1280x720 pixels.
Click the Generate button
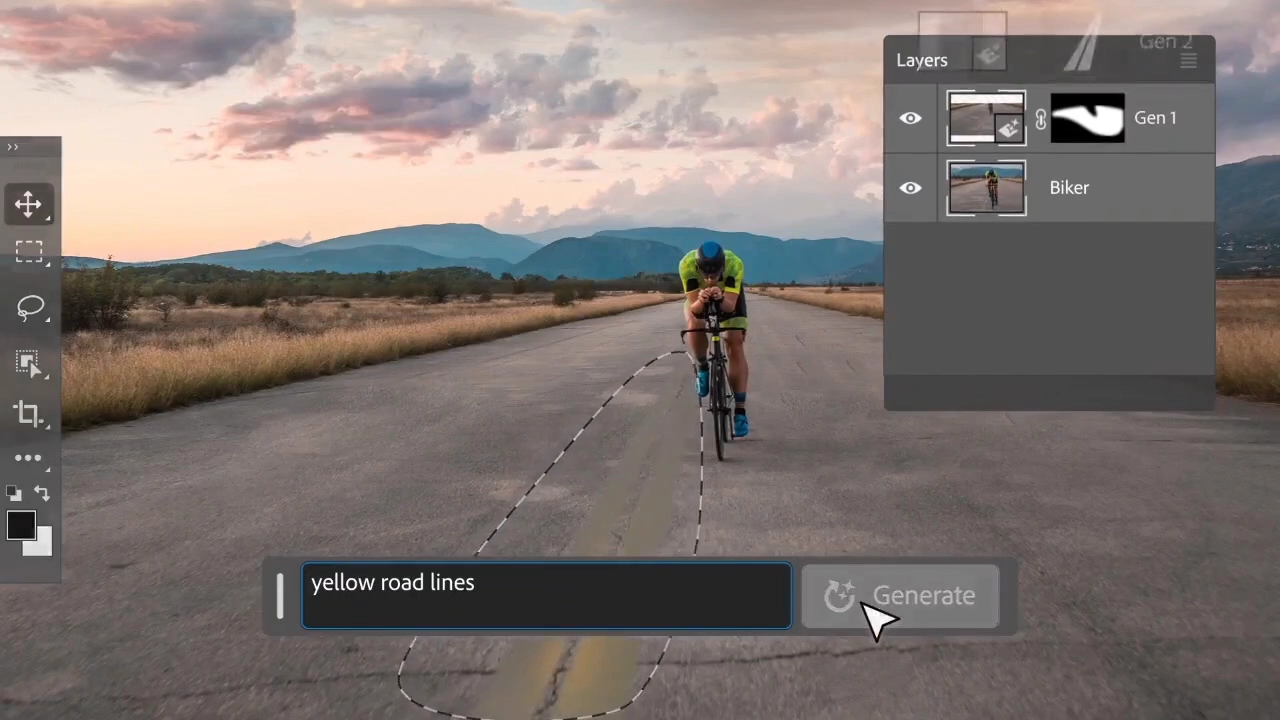coord(900,596)
